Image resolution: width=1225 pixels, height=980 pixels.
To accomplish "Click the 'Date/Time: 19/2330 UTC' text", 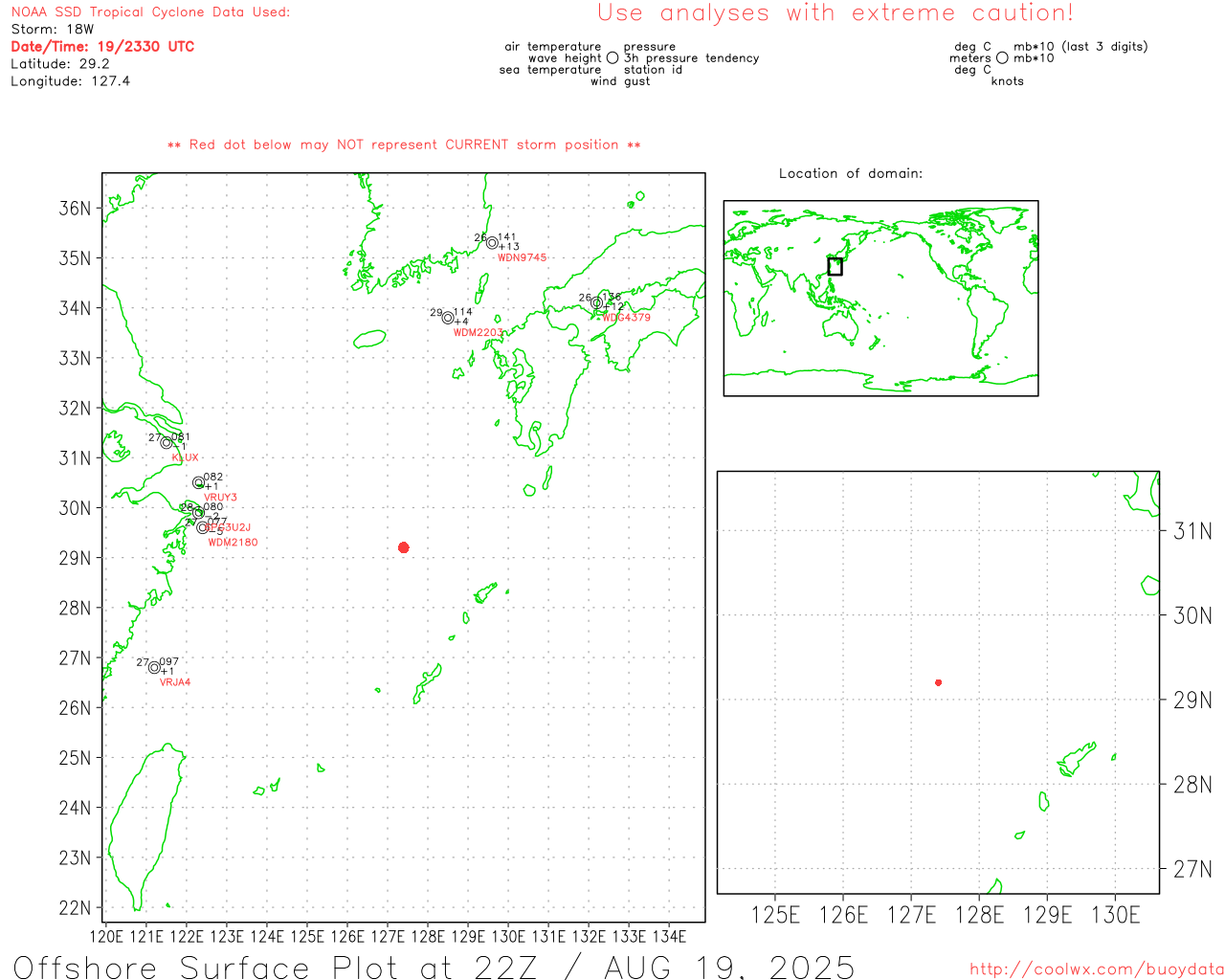I will point(102,47).
